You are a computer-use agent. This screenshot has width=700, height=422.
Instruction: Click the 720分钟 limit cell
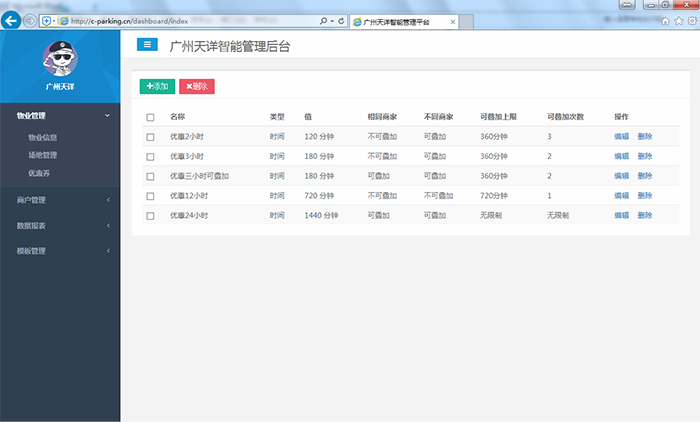click(x=494, y=196)
